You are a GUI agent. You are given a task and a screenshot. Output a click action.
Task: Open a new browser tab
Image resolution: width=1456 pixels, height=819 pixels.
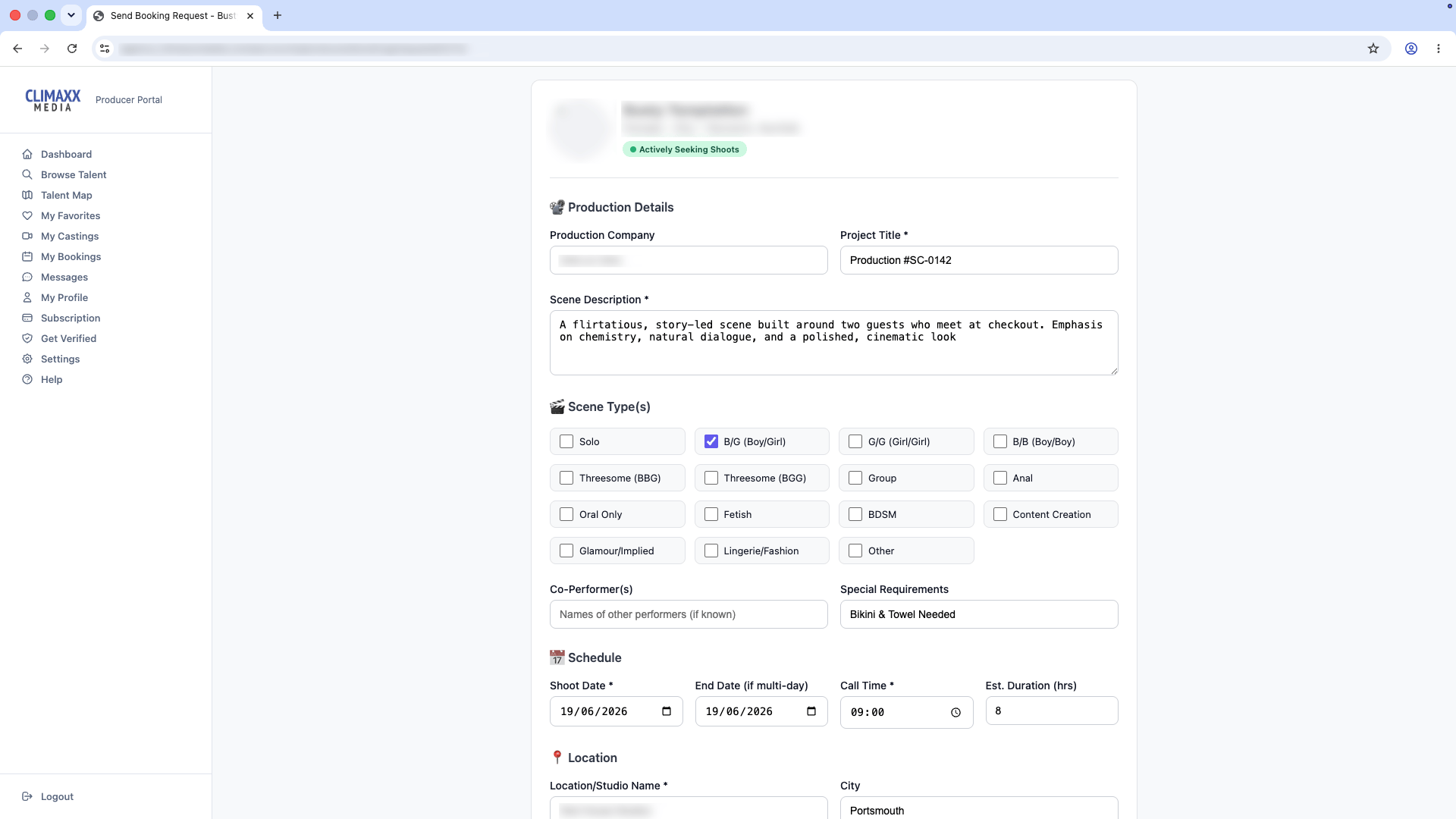tap(278, 15)
